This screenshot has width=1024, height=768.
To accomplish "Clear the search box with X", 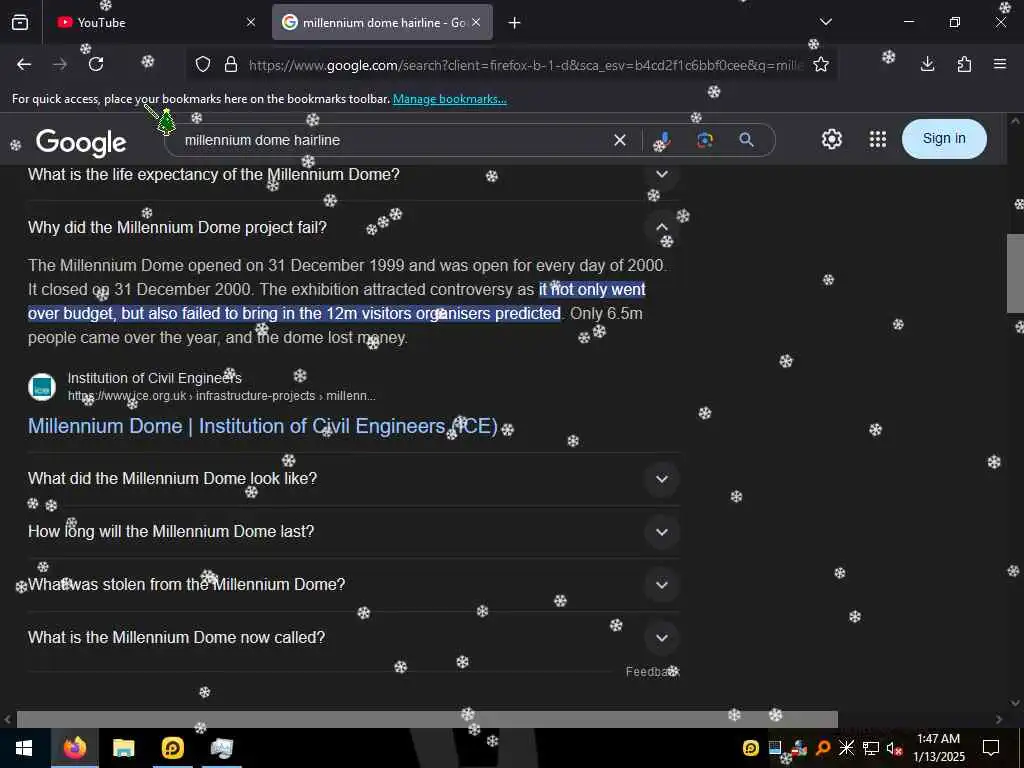I will coord(620,140).
